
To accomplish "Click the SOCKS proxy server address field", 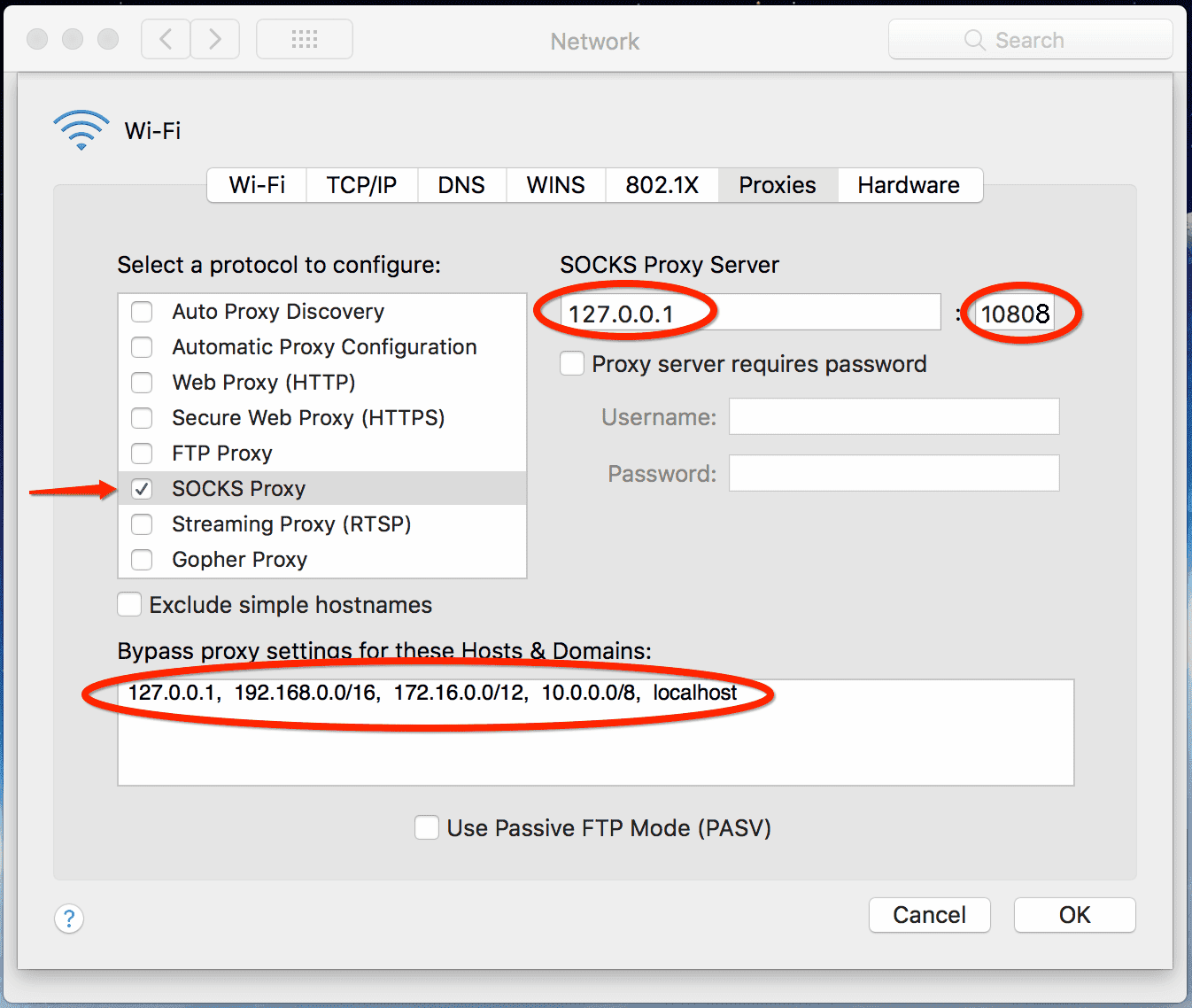I will pyautogui.click(x=749, y=313).
